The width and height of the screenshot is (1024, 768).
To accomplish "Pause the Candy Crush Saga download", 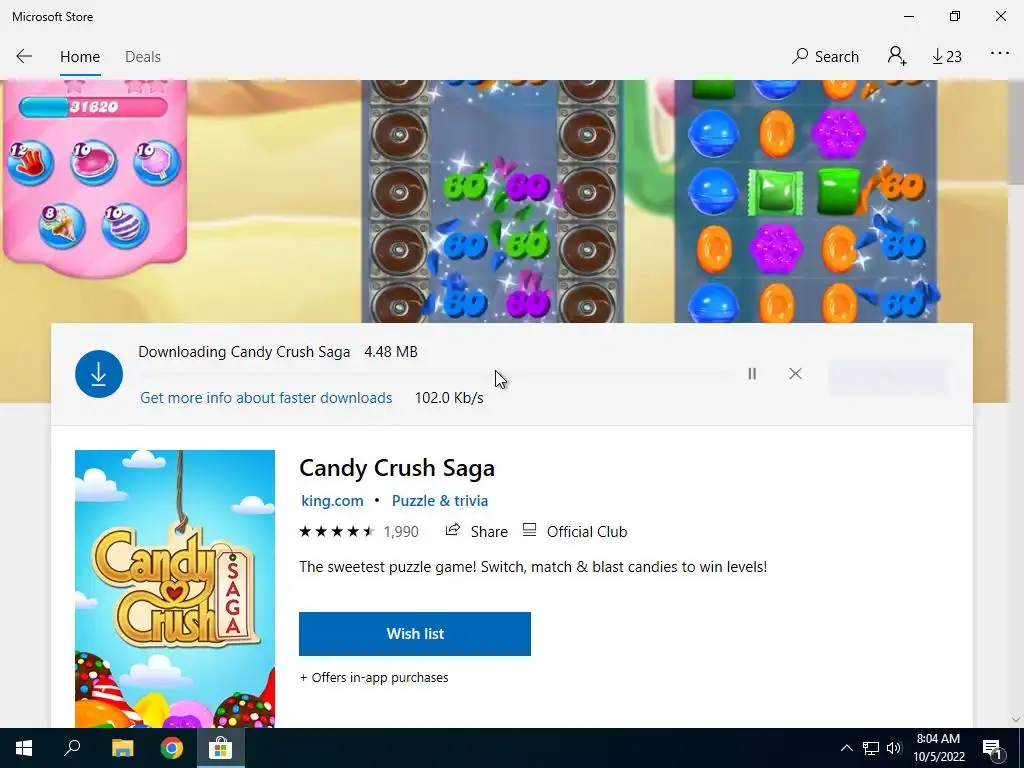I will [752, 374].
